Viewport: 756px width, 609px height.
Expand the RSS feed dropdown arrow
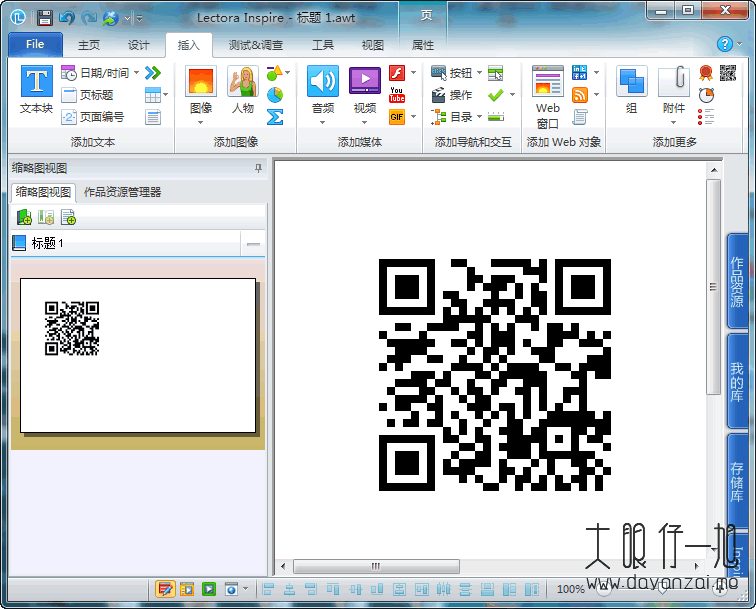596,95
